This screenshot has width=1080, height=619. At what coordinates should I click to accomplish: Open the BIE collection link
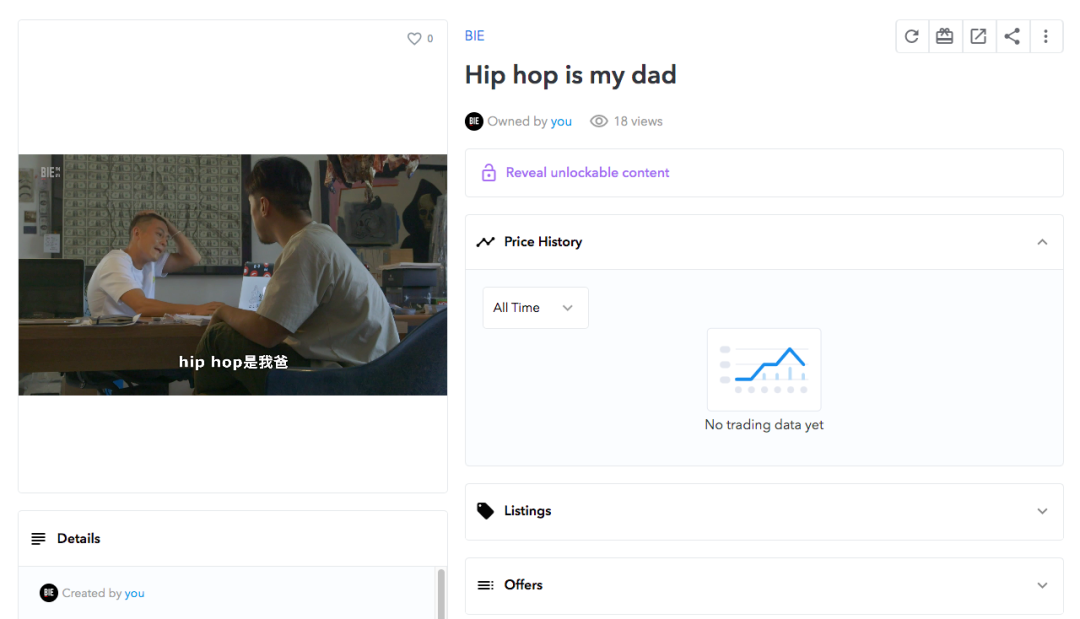pyautogui.click(x=475, y=36)
